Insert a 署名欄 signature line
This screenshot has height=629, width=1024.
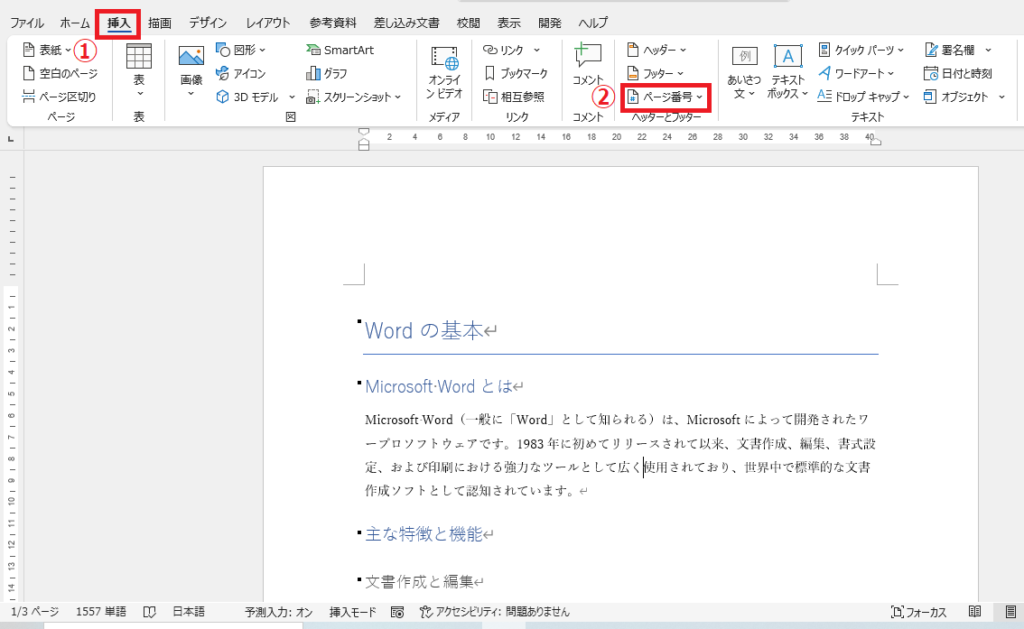pyautogui.click(x=950, y=50)
